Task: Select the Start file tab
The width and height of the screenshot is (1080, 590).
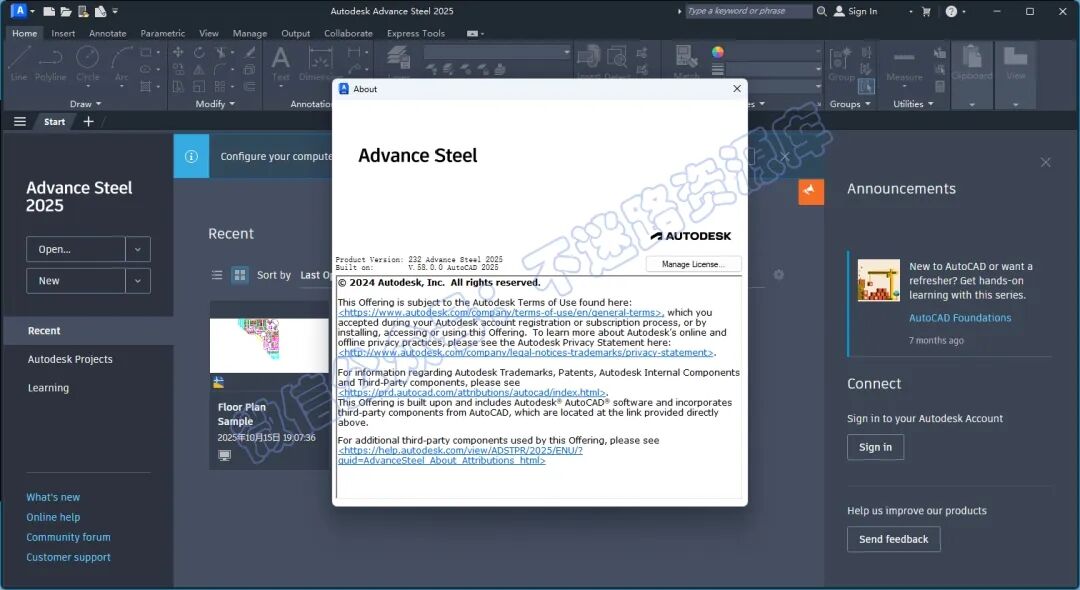Action: [54, 121]
